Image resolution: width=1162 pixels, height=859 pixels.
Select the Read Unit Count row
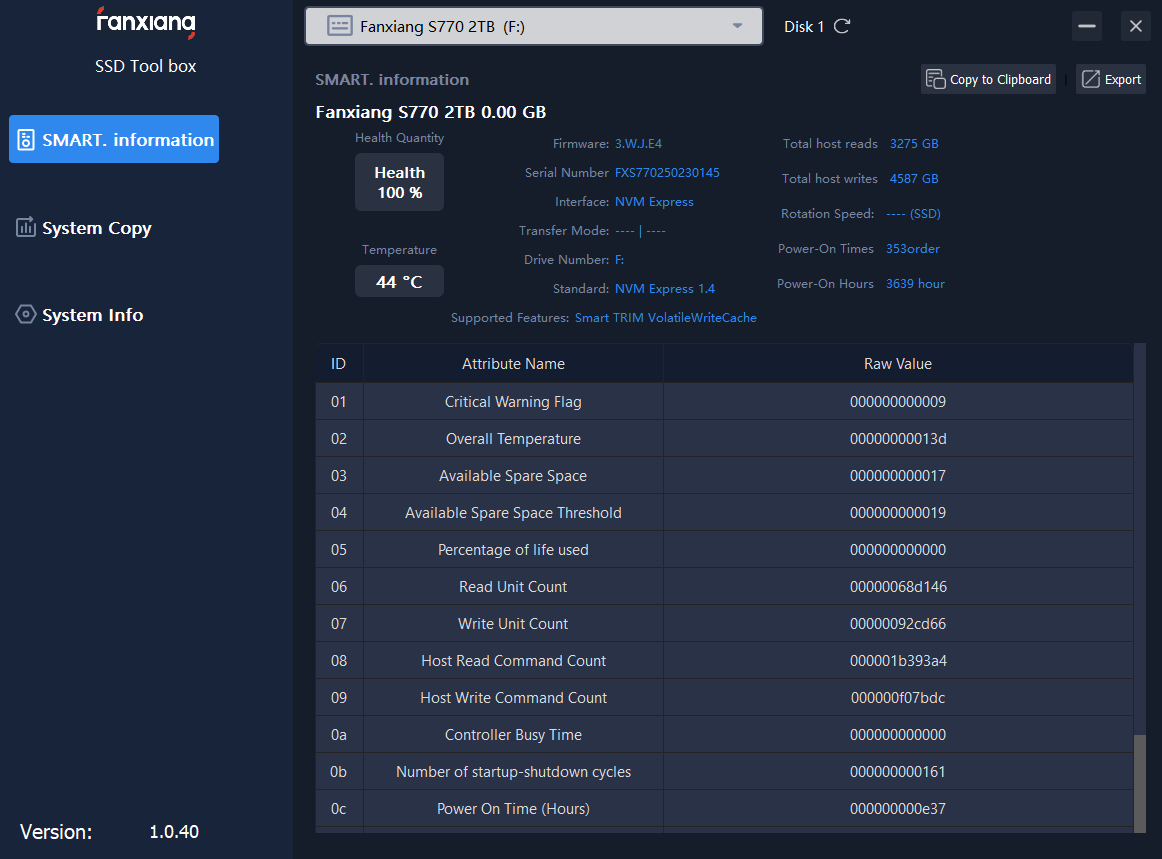tap(725, 587)
